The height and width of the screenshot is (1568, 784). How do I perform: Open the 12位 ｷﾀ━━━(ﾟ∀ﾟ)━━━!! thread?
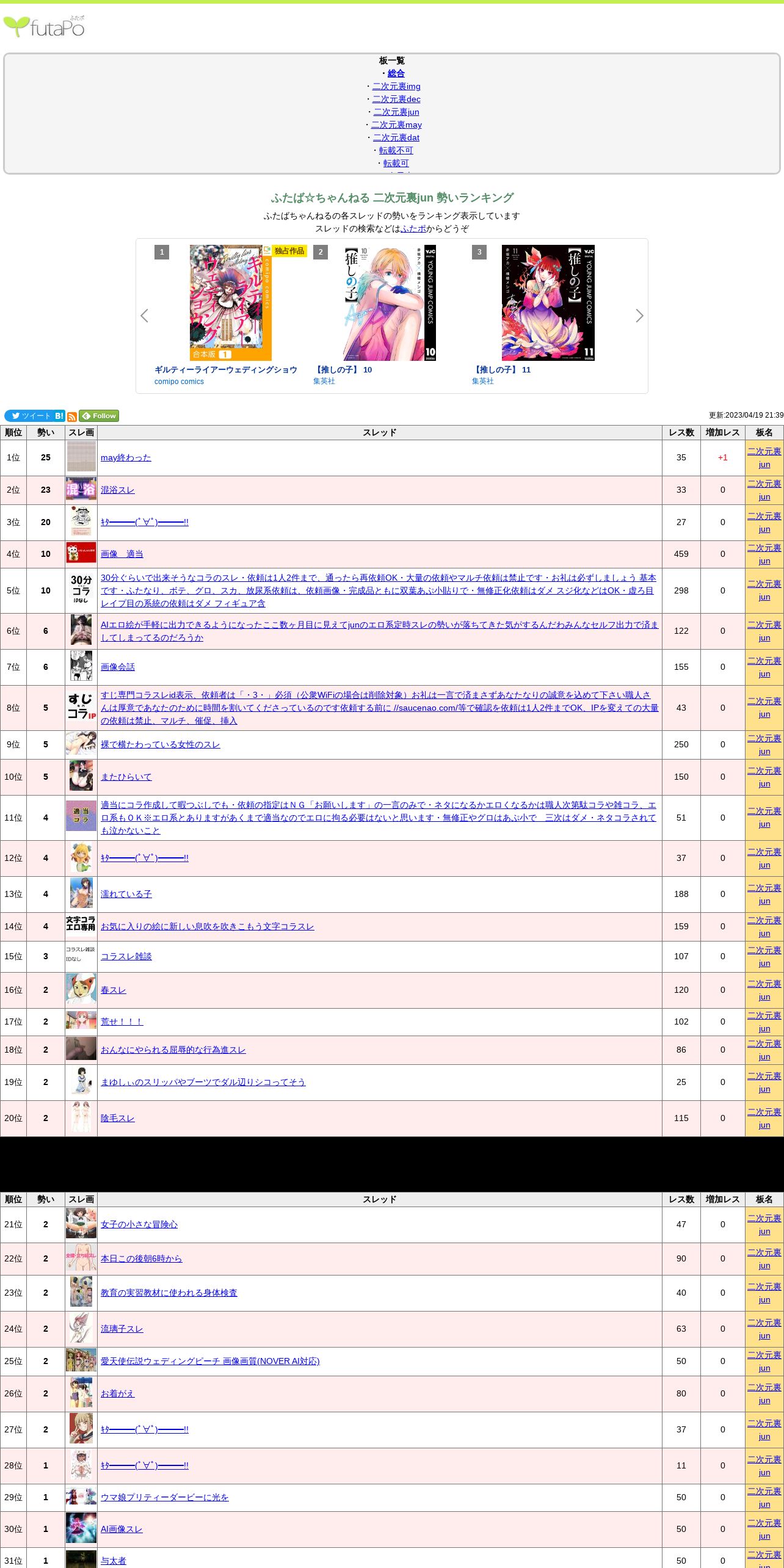145,858
